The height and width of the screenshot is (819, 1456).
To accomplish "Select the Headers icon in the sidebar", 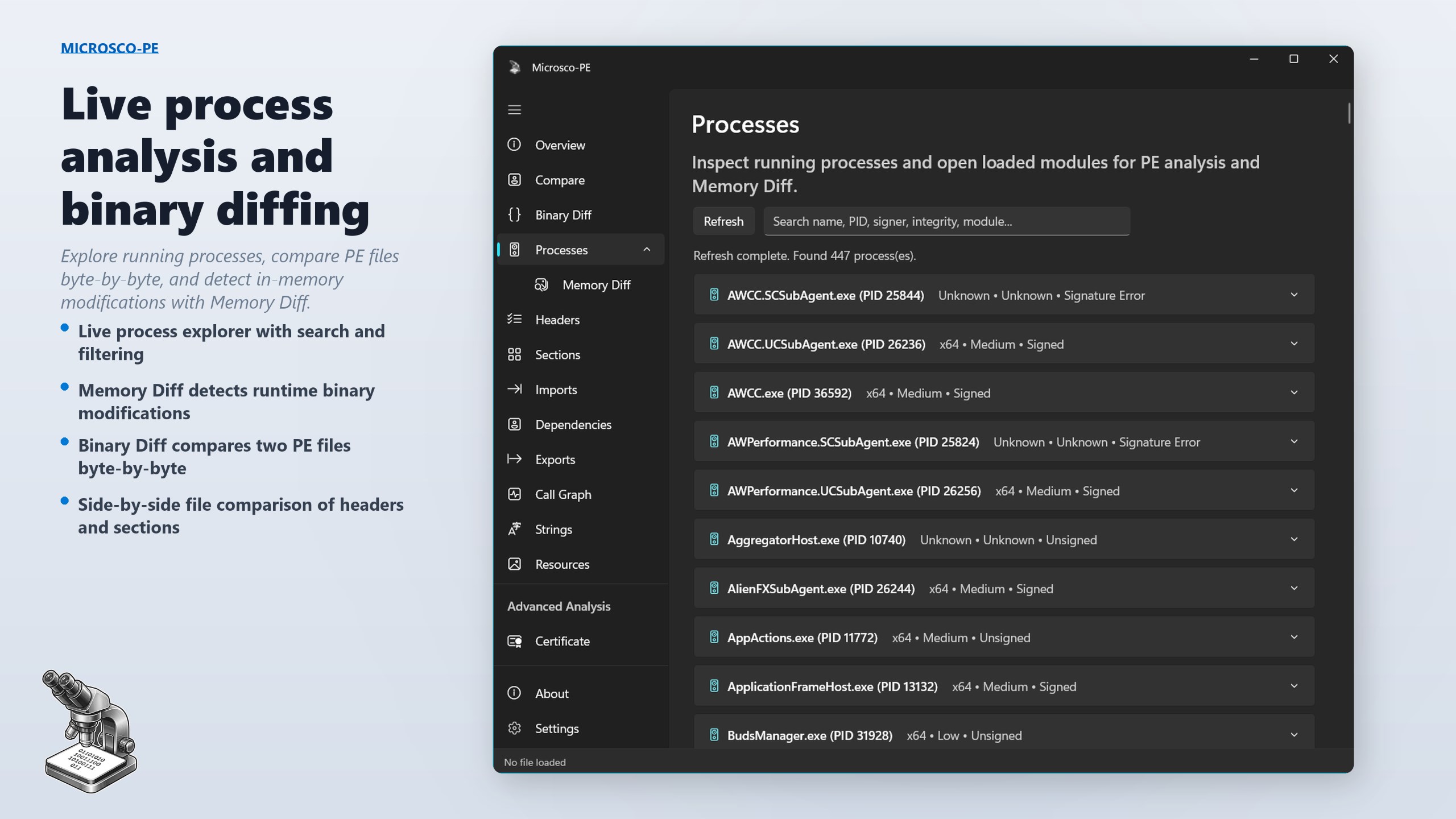I will click(515, 320).
